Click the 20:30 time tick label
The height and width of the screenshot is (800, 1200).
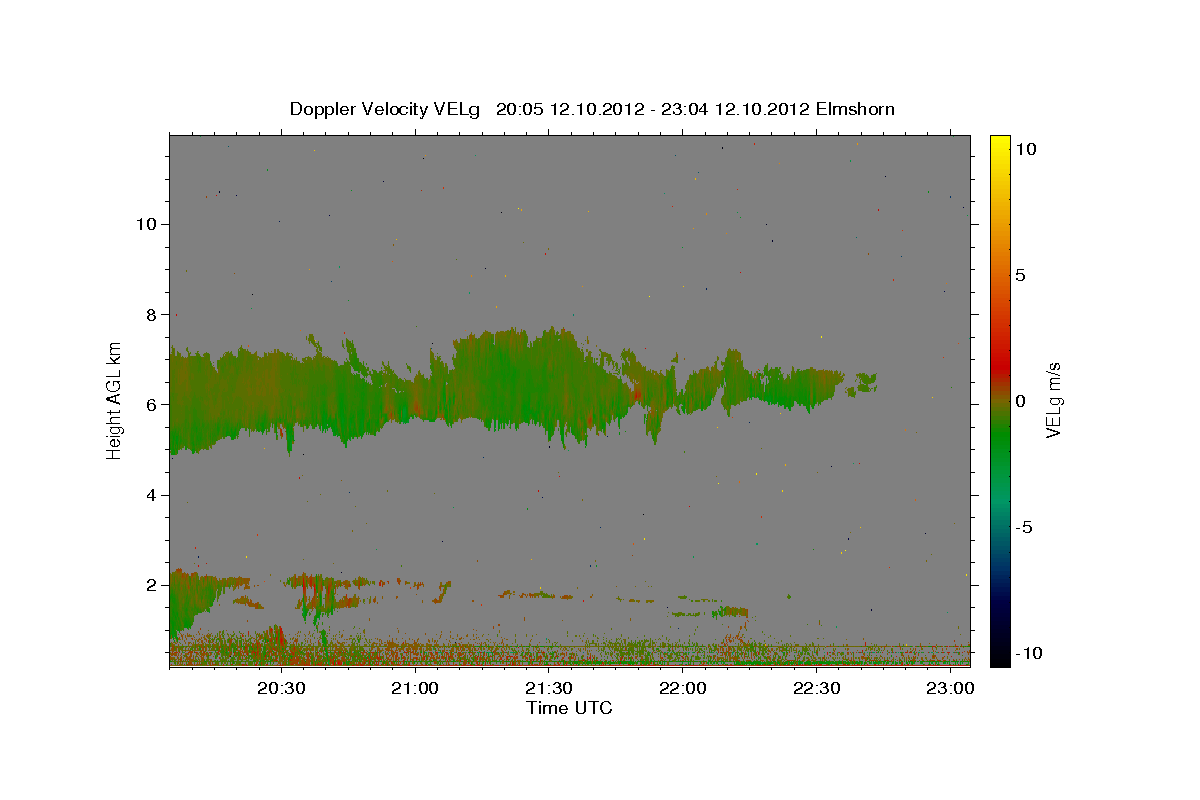281,688
